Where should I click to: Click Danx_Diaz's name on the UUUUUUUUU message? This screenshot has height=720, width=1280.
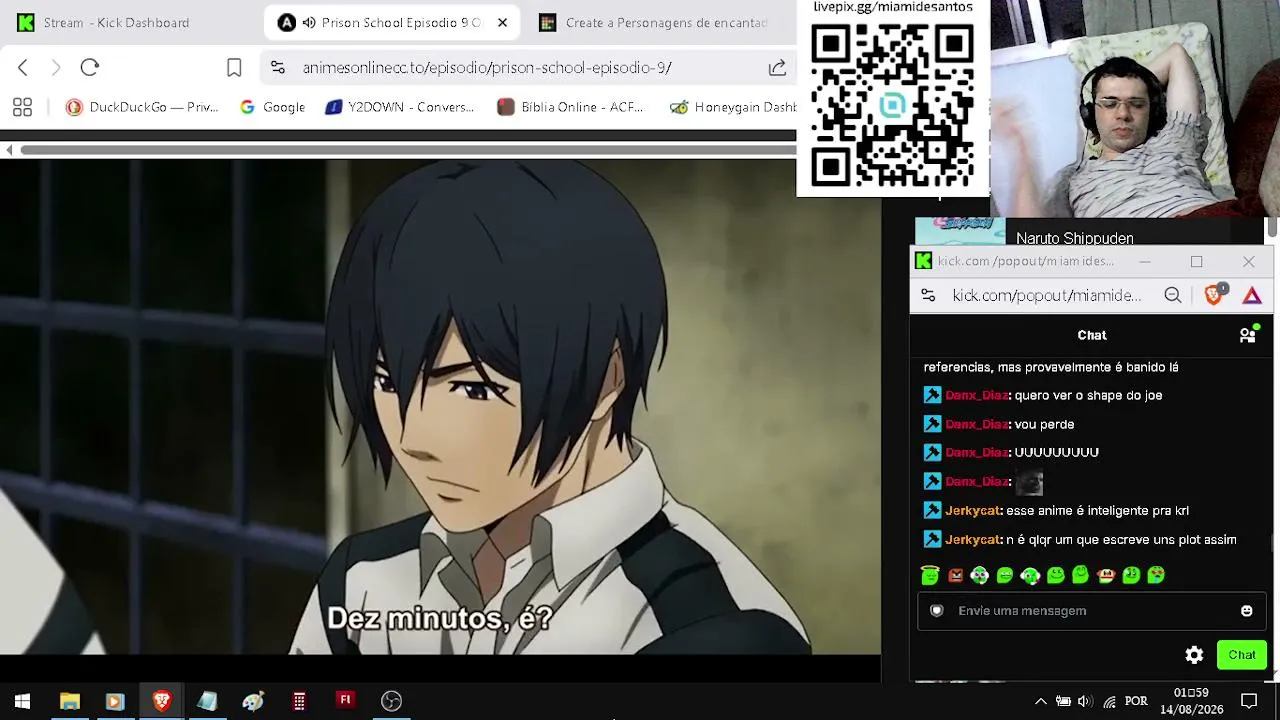pyautogui.click(x=977, y=452)
